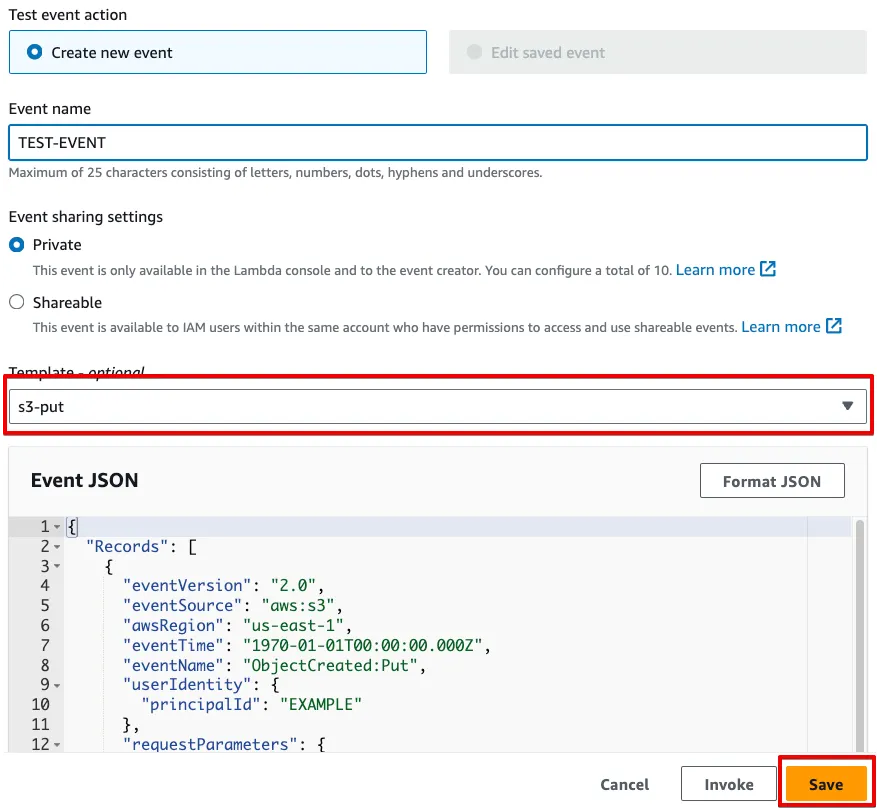
Task: Click the "2.0" version value in JSON
Action: click(x=293, y=586)
